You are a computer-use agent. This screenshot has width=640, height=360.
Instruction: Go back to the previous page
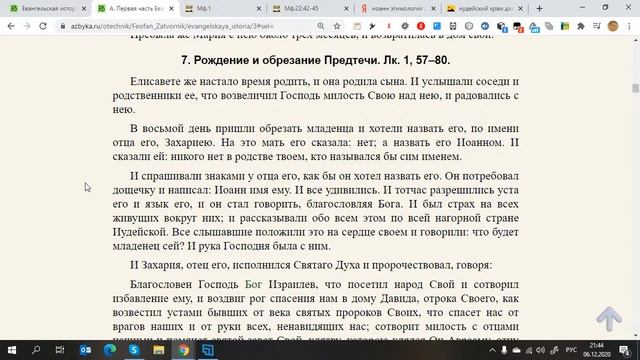pos(11,26)
